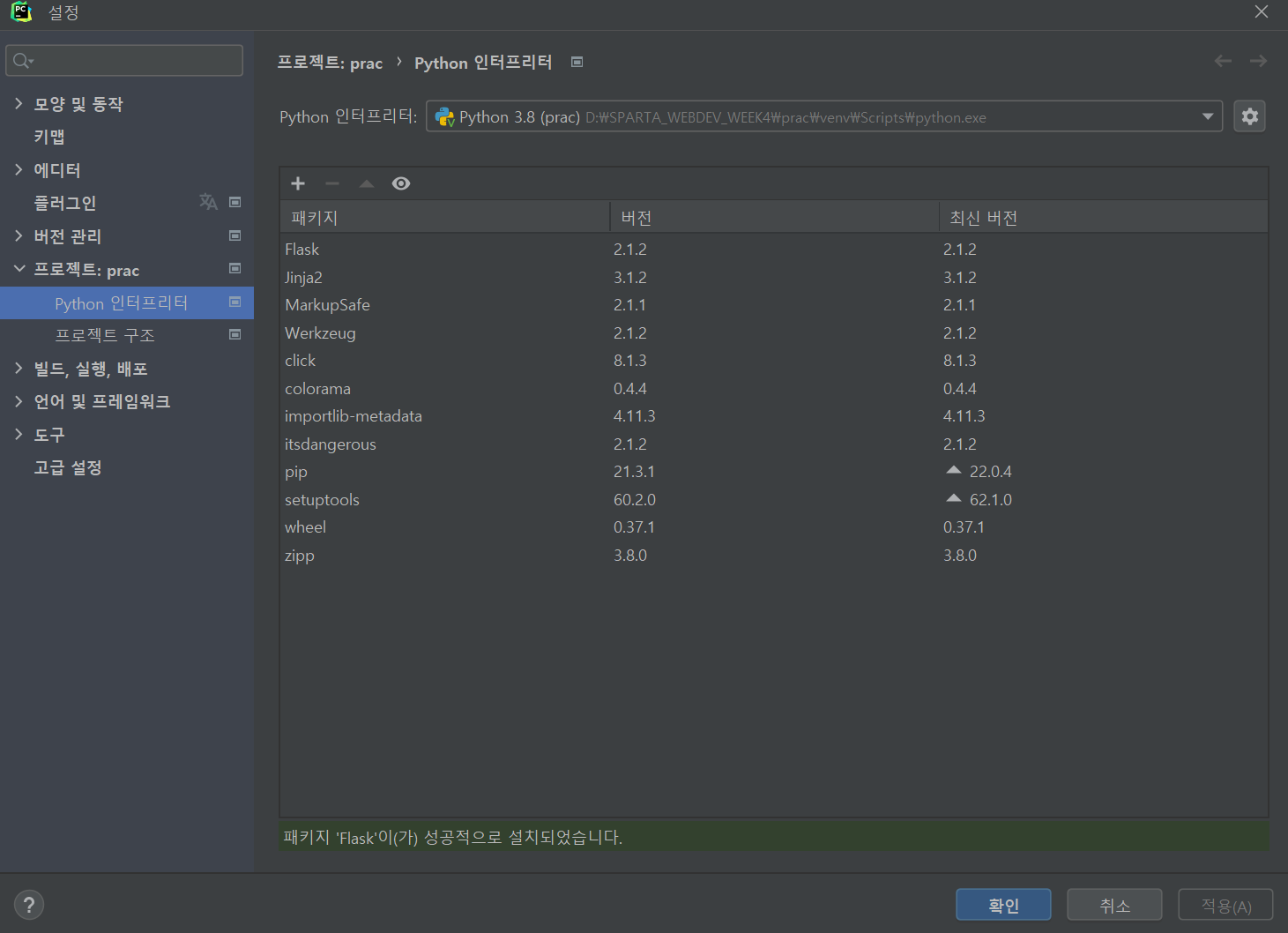This screenshot has width=1288, height=933.
Task: Select 플러그인 in the settings tree
Action: pos(65,203)
